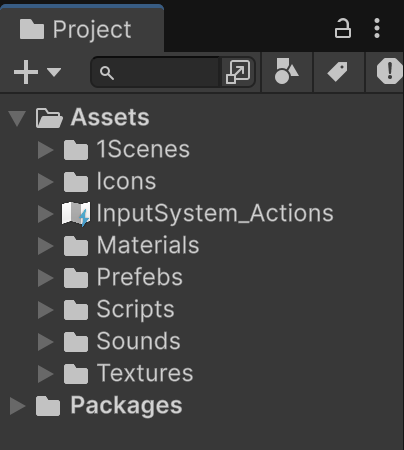Screen dimensions: 404x450
Task: Select the Project tab
Action: tap(82, 29)
